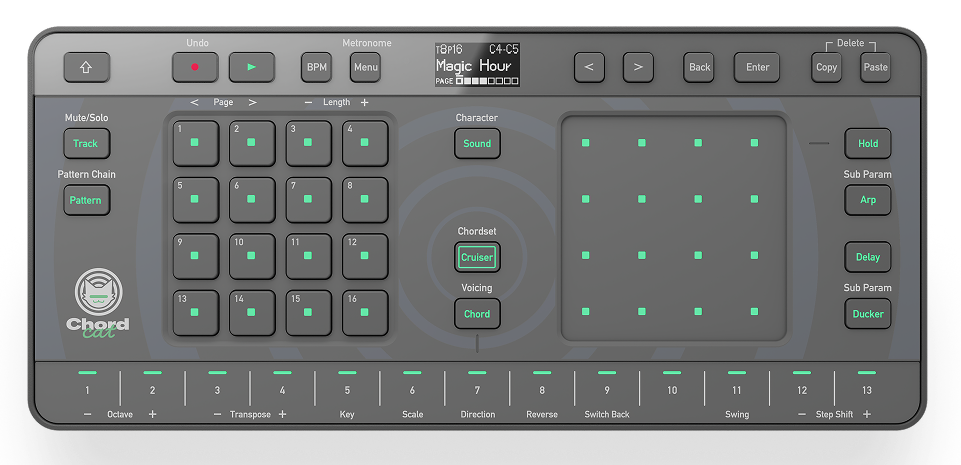Click the left arrow navigation button
Viewport: 961px width, 465px height.
(x=589, y=67)
